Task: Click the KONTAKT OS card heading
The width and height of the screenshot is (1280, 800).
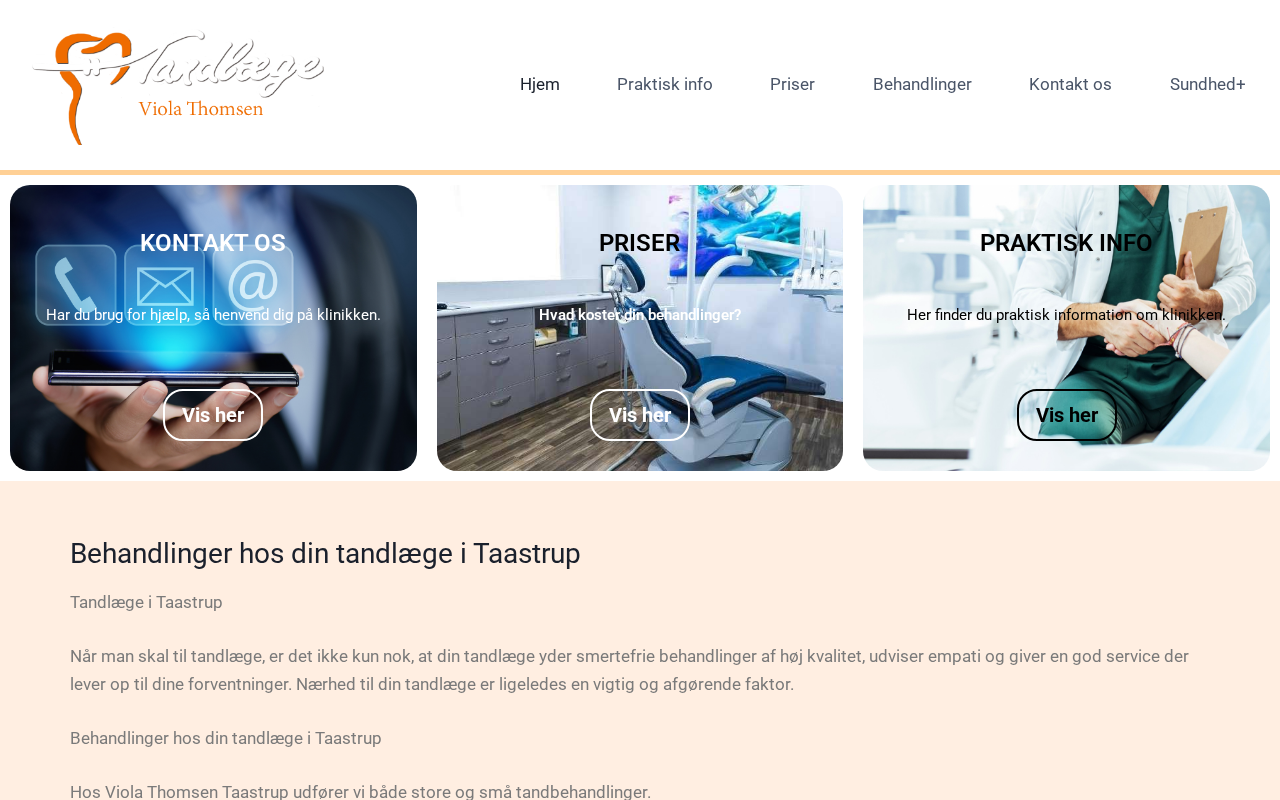Action: [x=213, y=243]
